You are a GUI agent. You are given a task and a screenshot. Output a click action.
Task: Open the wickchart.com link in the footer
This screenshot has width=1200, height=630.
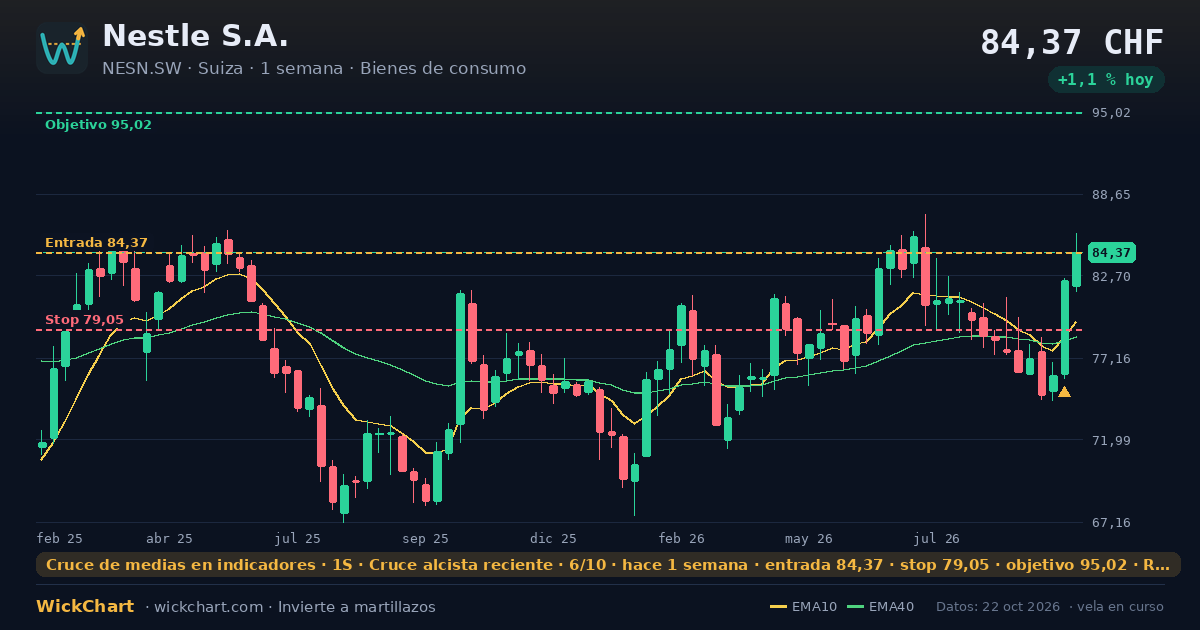point(209,607)
